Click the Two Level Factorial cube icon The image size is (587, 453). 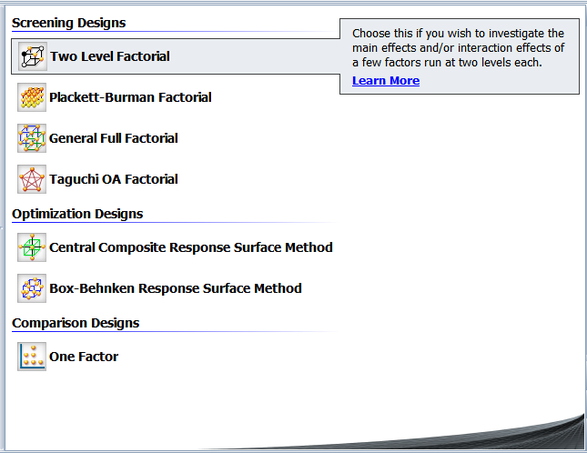point(33,57)
